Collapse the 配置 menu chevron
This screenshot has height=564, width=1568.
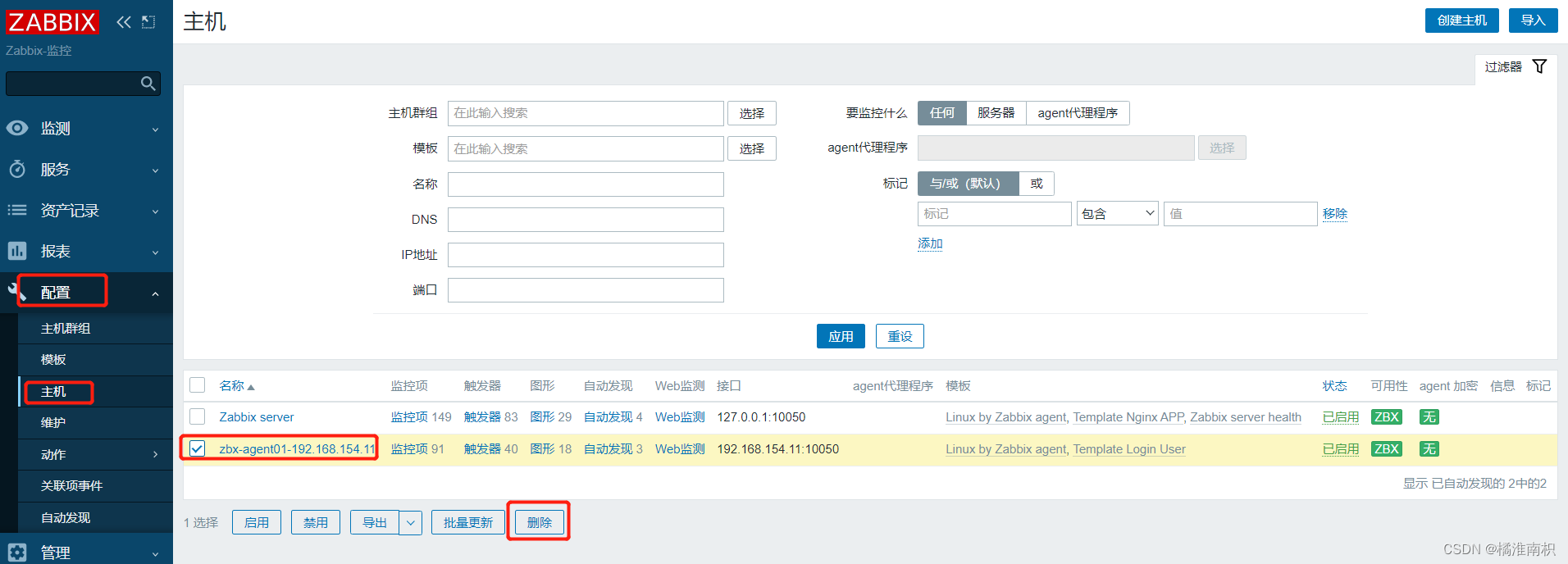pyautogui.click(x=156, y=293)
